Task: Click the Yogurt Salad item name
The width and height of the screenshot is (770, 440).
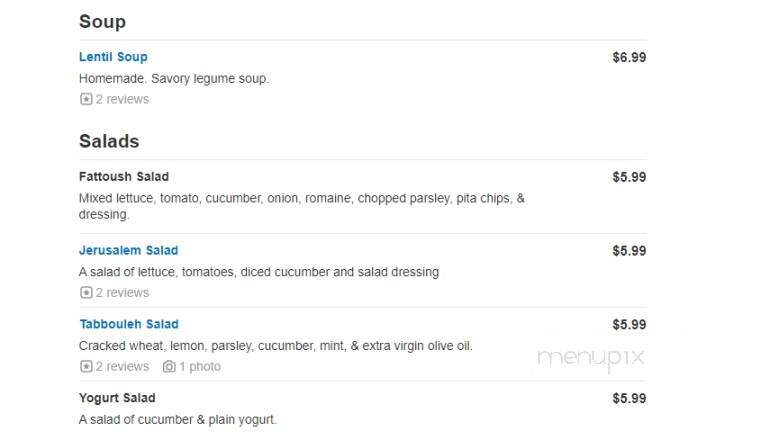Action: (x=117, y=398)
